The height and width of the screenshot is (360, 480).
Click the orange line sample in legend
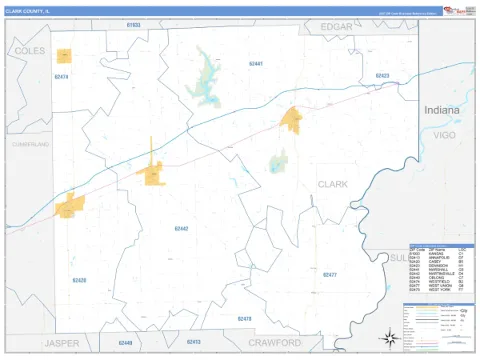click(x=427, y=307)
